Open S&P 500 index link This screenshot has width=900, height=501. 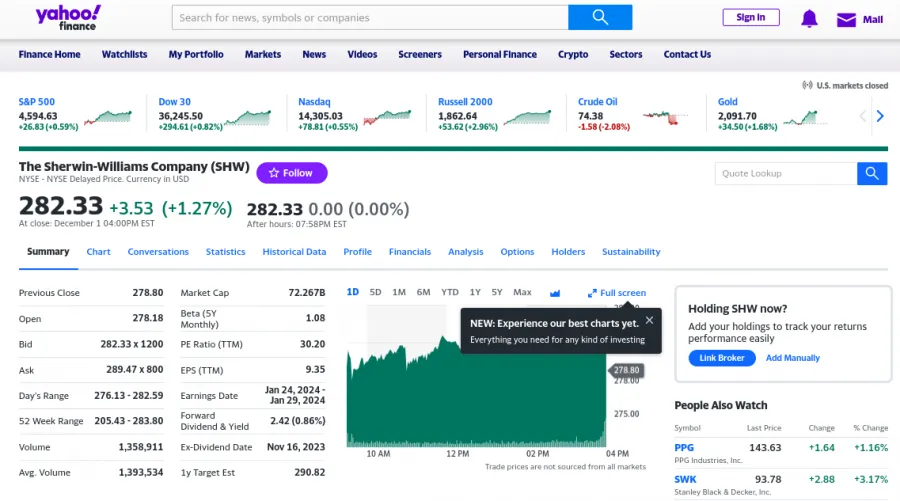click(37, 102)
